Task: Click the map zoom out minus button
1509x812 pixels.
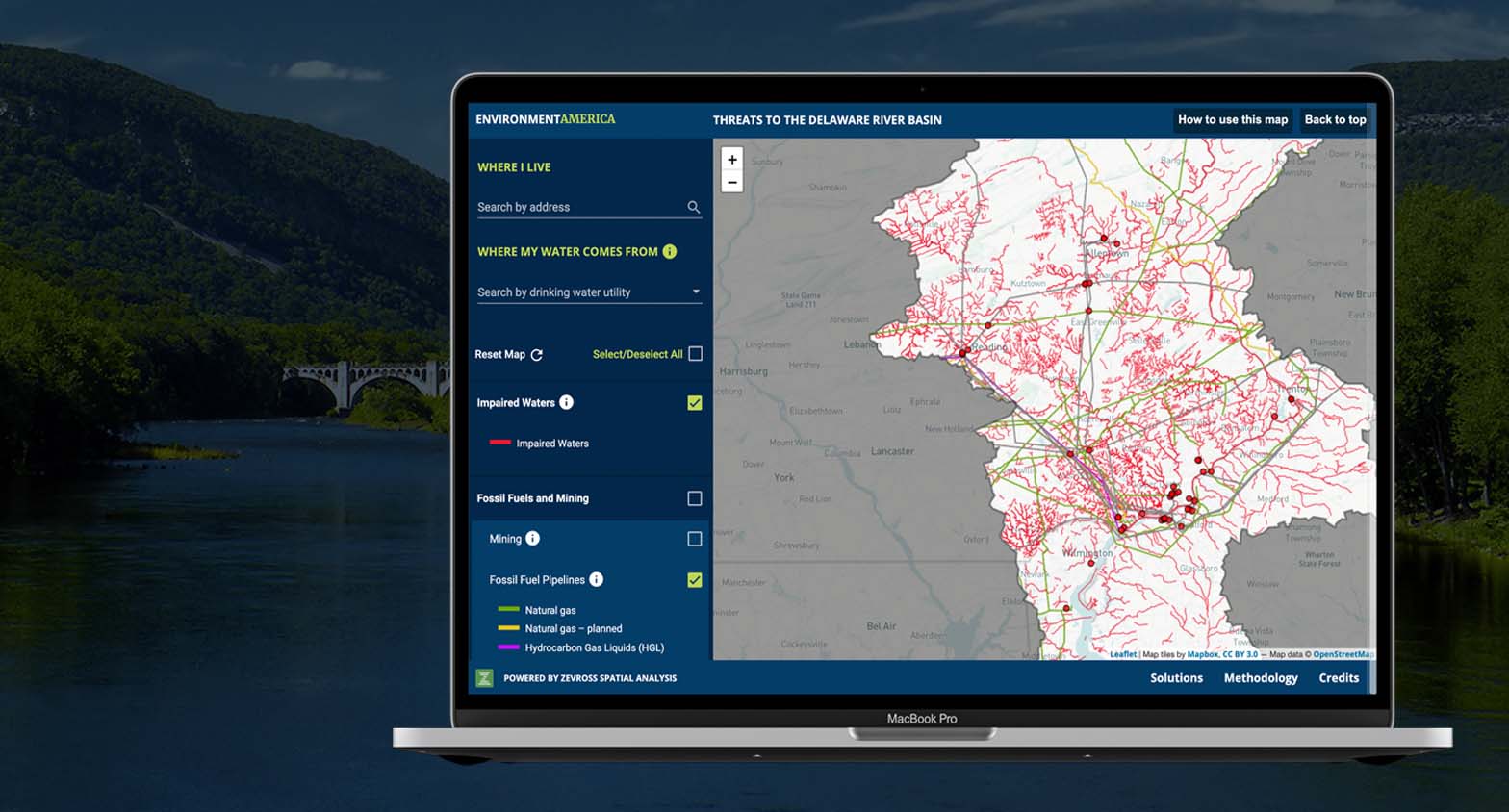Action: pos(732,182)
